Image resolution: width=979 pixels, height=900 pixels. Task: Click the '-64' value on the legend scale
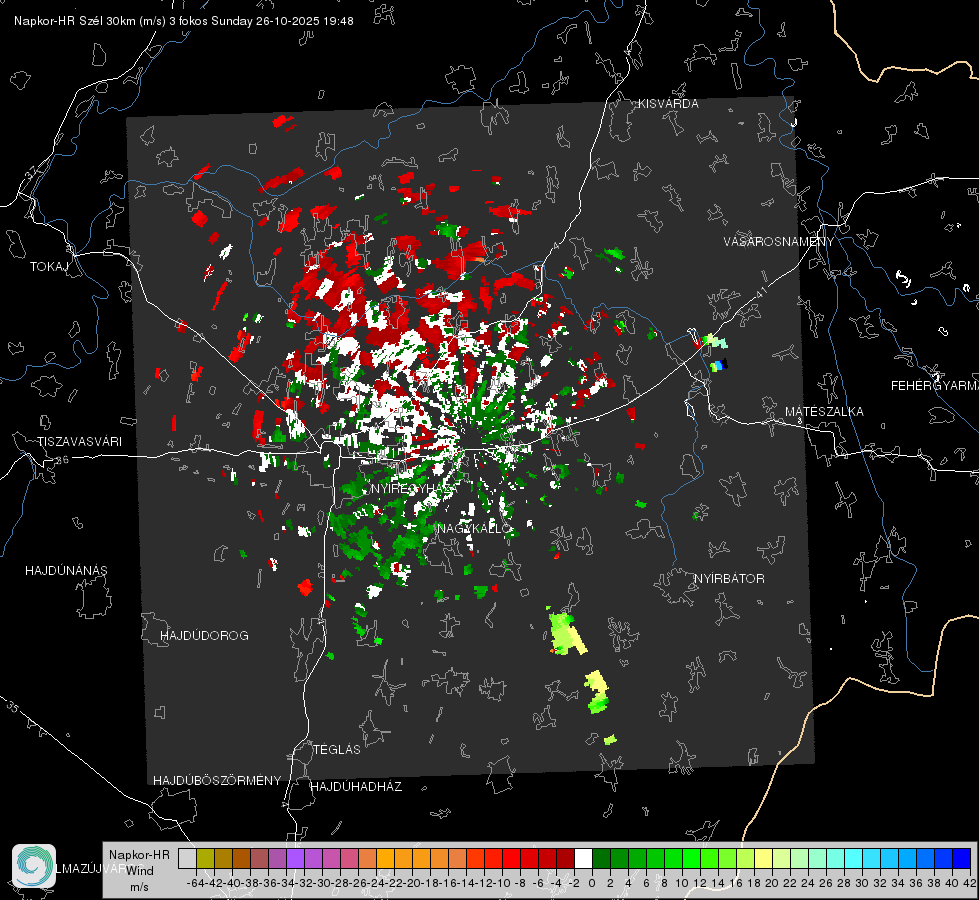[195, 883]
